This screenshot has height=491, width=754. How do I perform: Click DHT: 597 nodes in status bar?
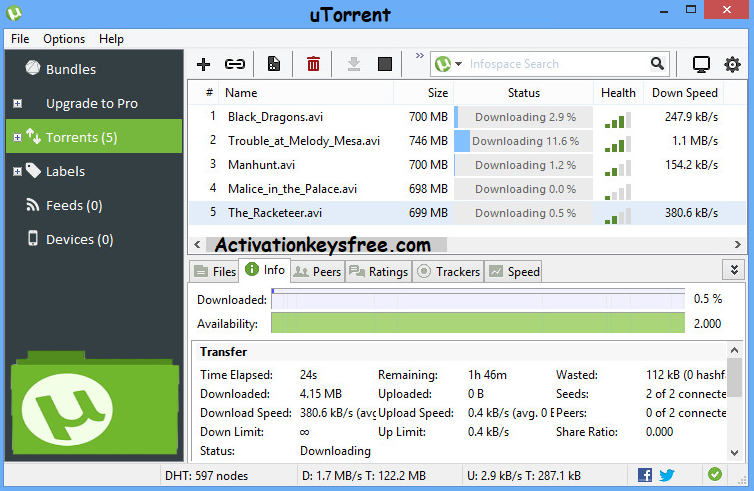click(206, 476)
